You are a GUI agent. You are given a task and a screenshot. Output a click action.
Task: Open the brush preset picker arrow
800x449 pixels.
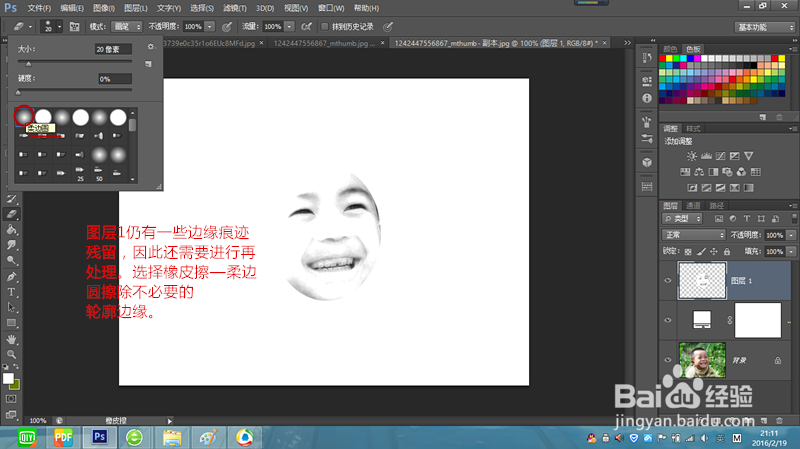point(59,27)
